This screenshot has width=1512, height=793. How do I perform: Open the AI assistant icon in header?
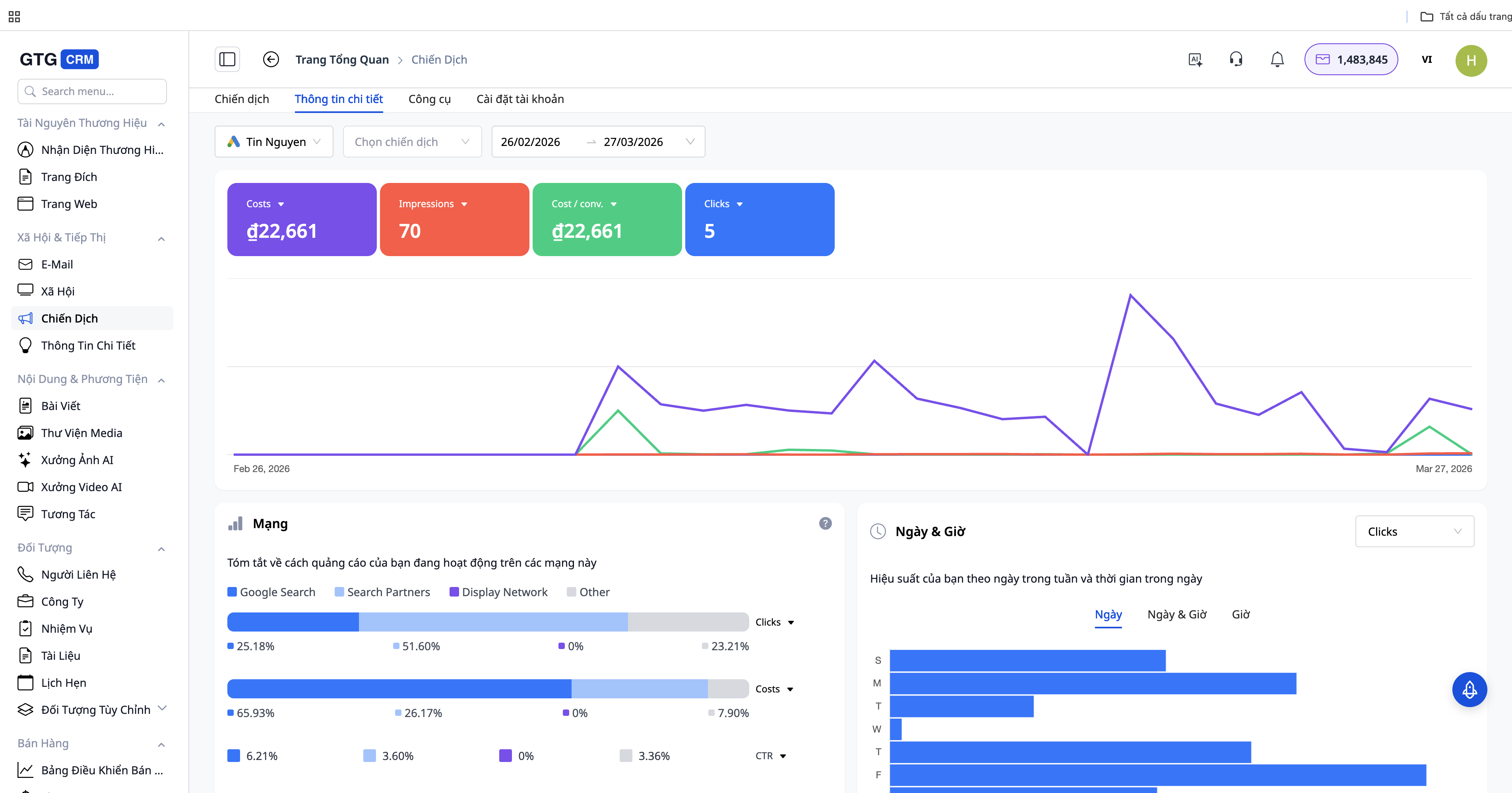pos(1195,59)
